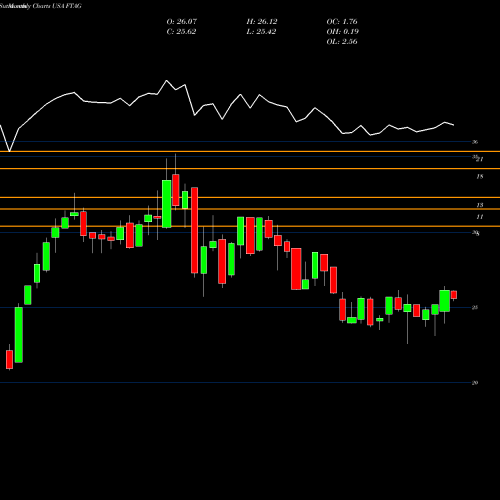Click the 11 level label on right
Screen dimensions: 500x500
480,217
